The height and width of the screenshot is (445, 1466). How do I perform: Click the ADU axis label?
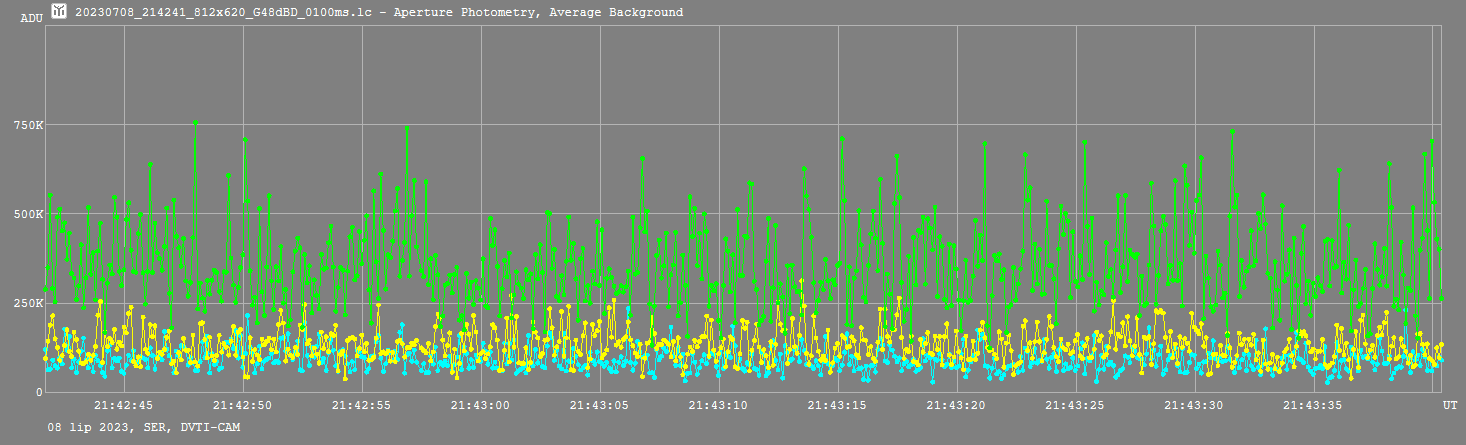31,18
